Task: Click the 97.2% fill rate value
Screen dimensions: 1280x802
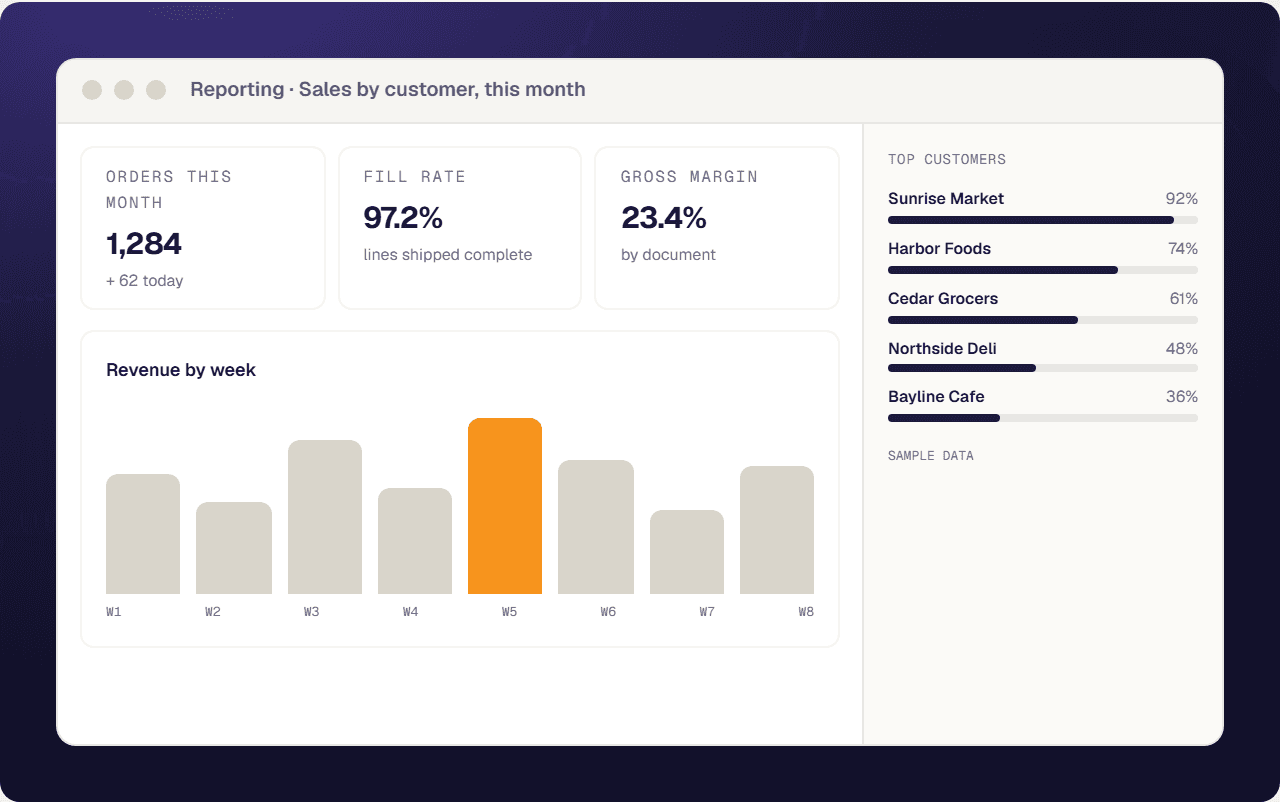Action: click(403, 218)
